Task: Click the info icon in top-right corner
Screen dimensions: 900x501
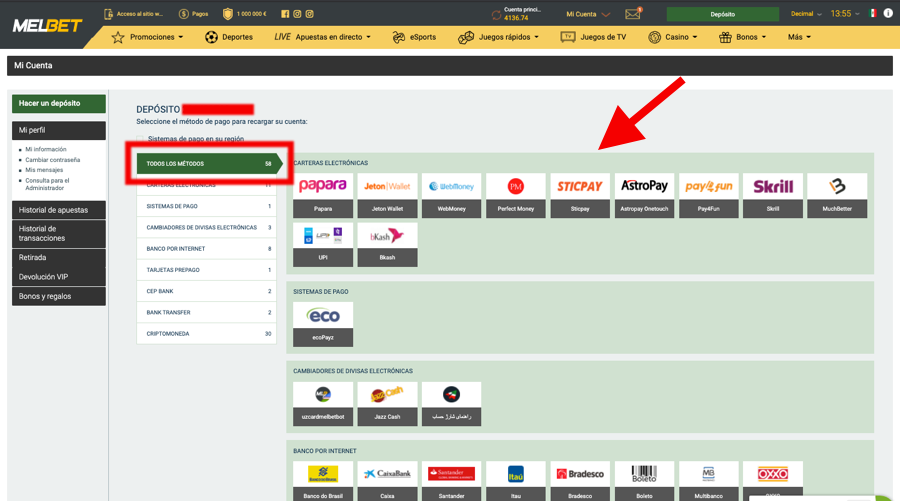Action: (x=887, y=14)
